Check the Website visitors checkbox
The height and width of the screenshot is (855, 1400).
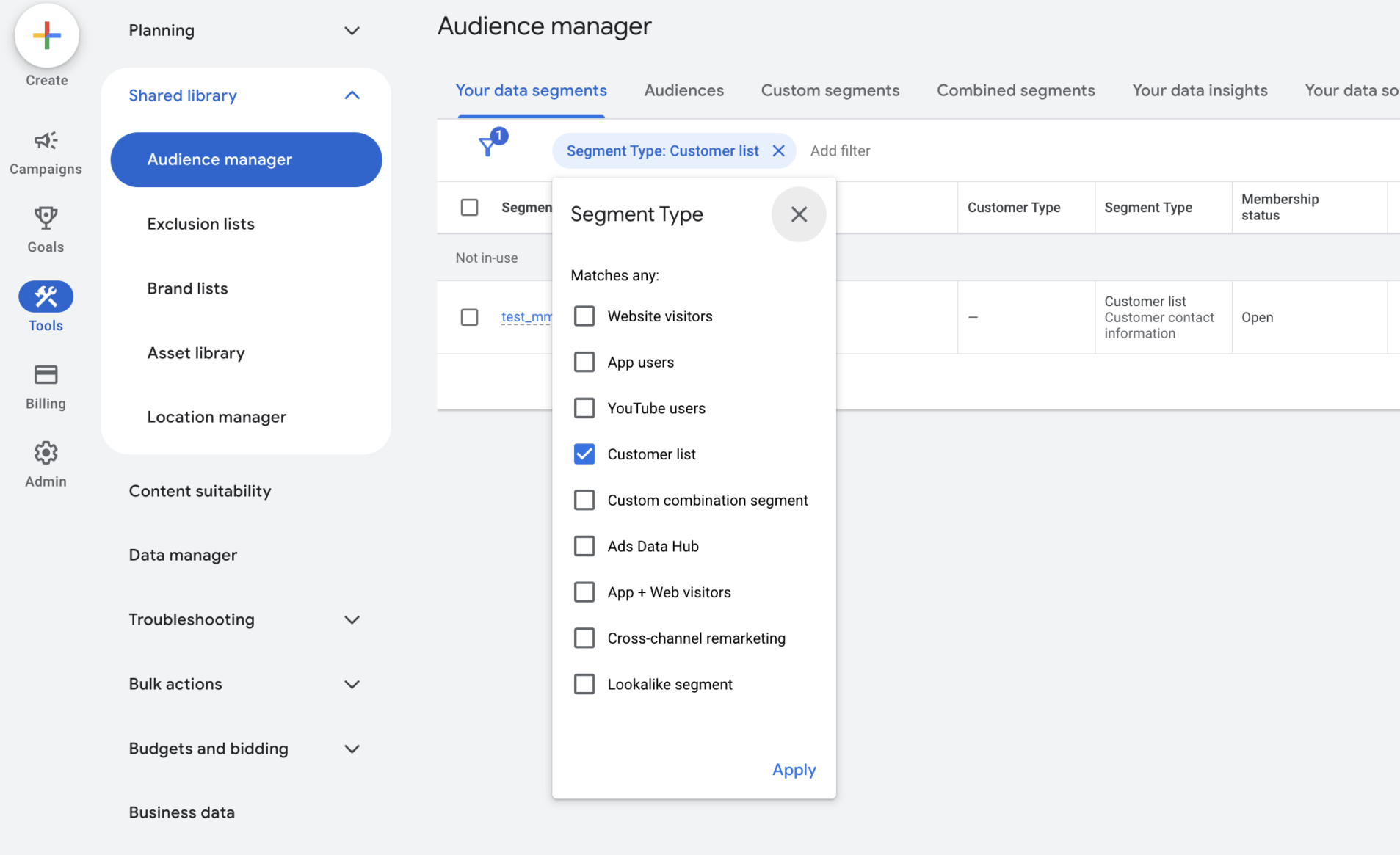coord(584,316)
